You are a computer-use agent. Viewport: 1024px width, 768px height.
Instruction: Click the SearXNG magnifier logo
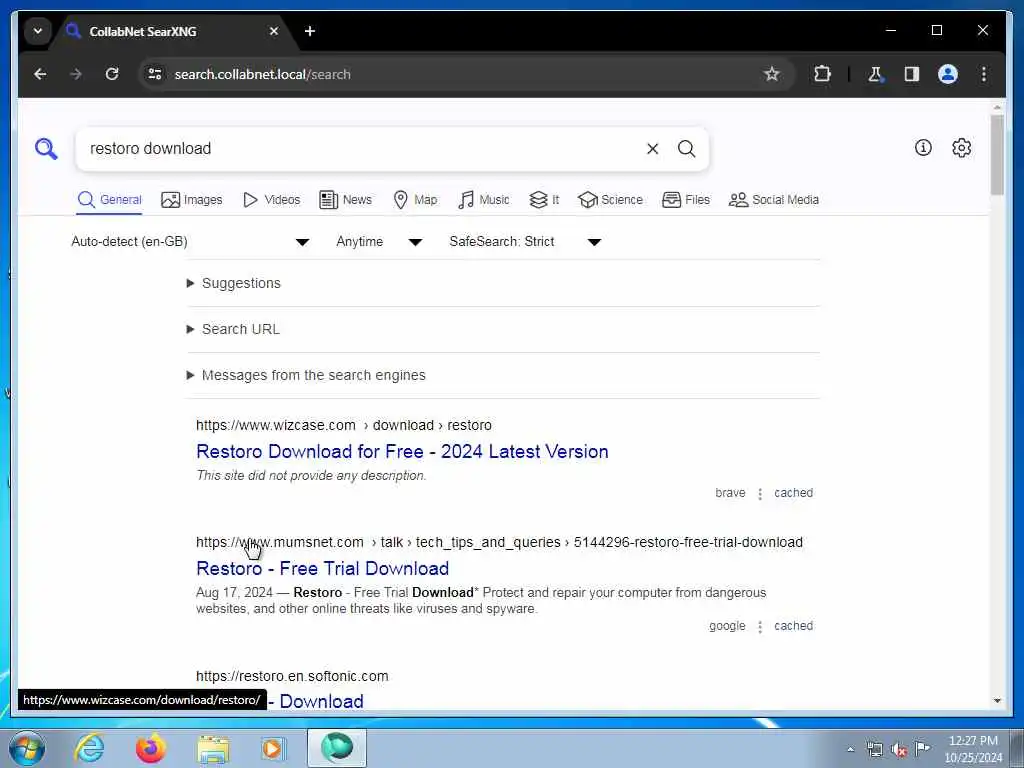click(x=46, y=149)
